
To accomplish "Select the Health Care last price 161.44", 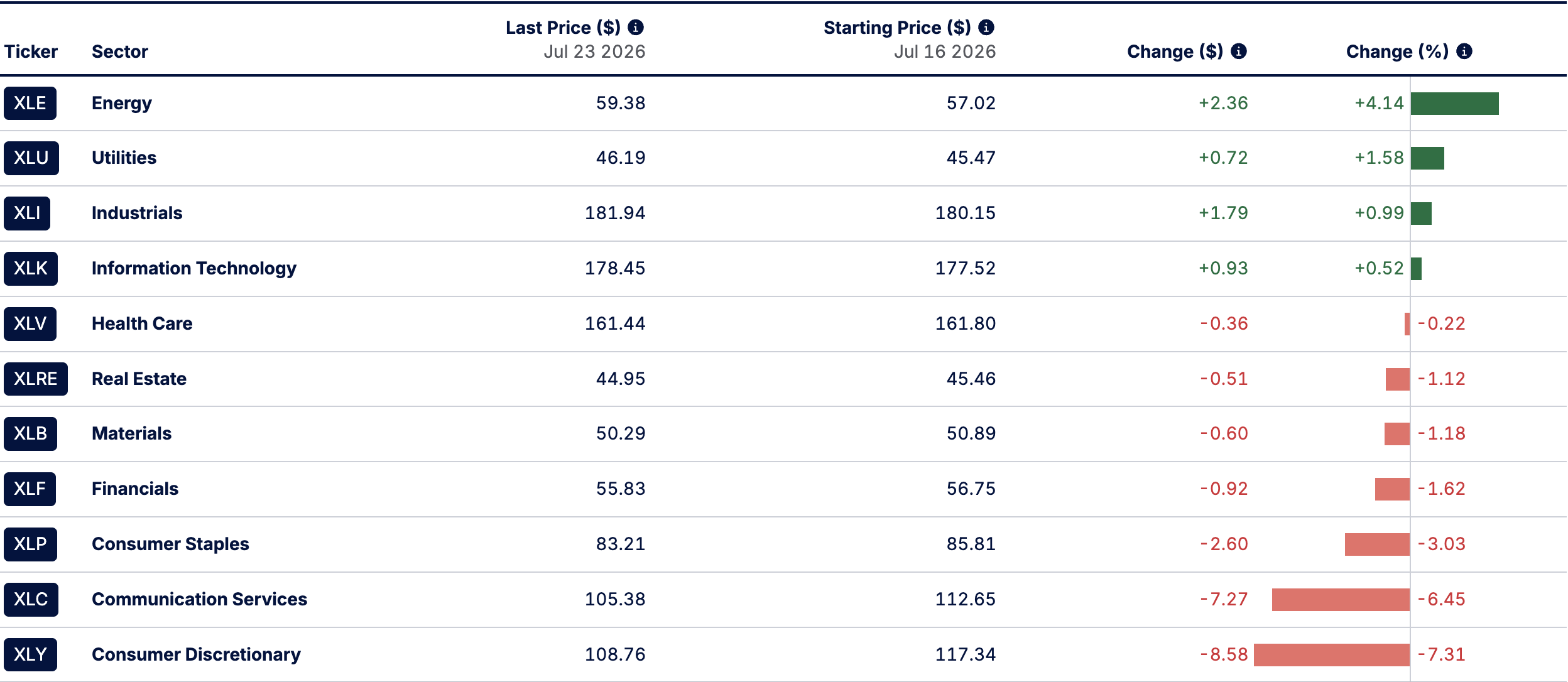I will (x=615, y=323).
